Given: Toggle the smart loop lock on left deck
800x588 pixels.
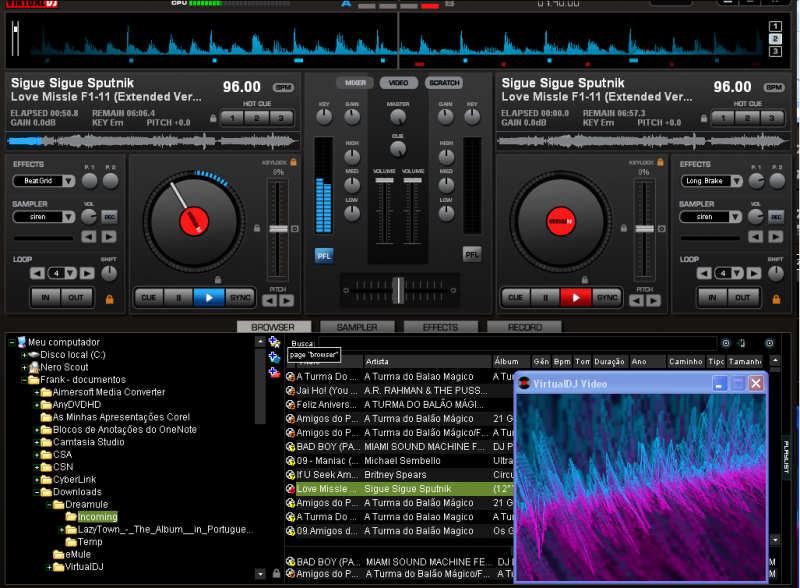Looking at the screenshot, I should point(109,300).
